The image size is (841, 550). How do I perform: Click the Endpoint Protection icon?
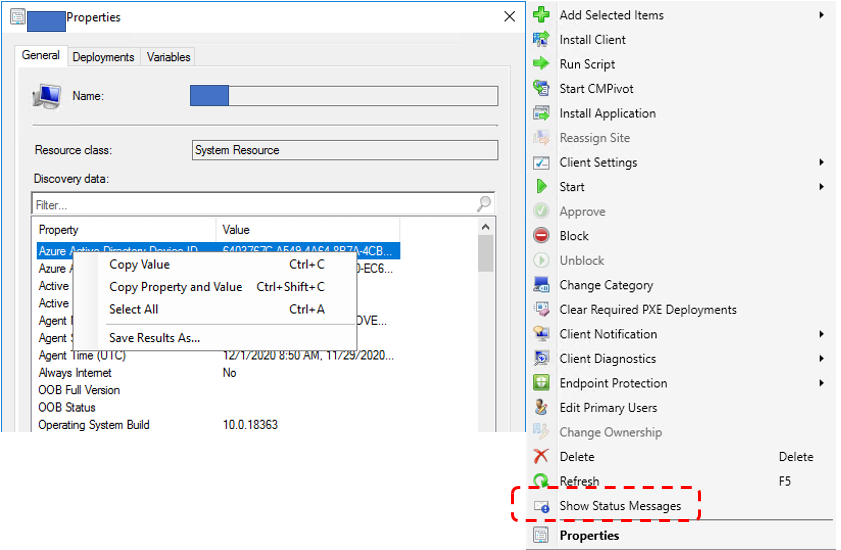(x=541, y=383)
